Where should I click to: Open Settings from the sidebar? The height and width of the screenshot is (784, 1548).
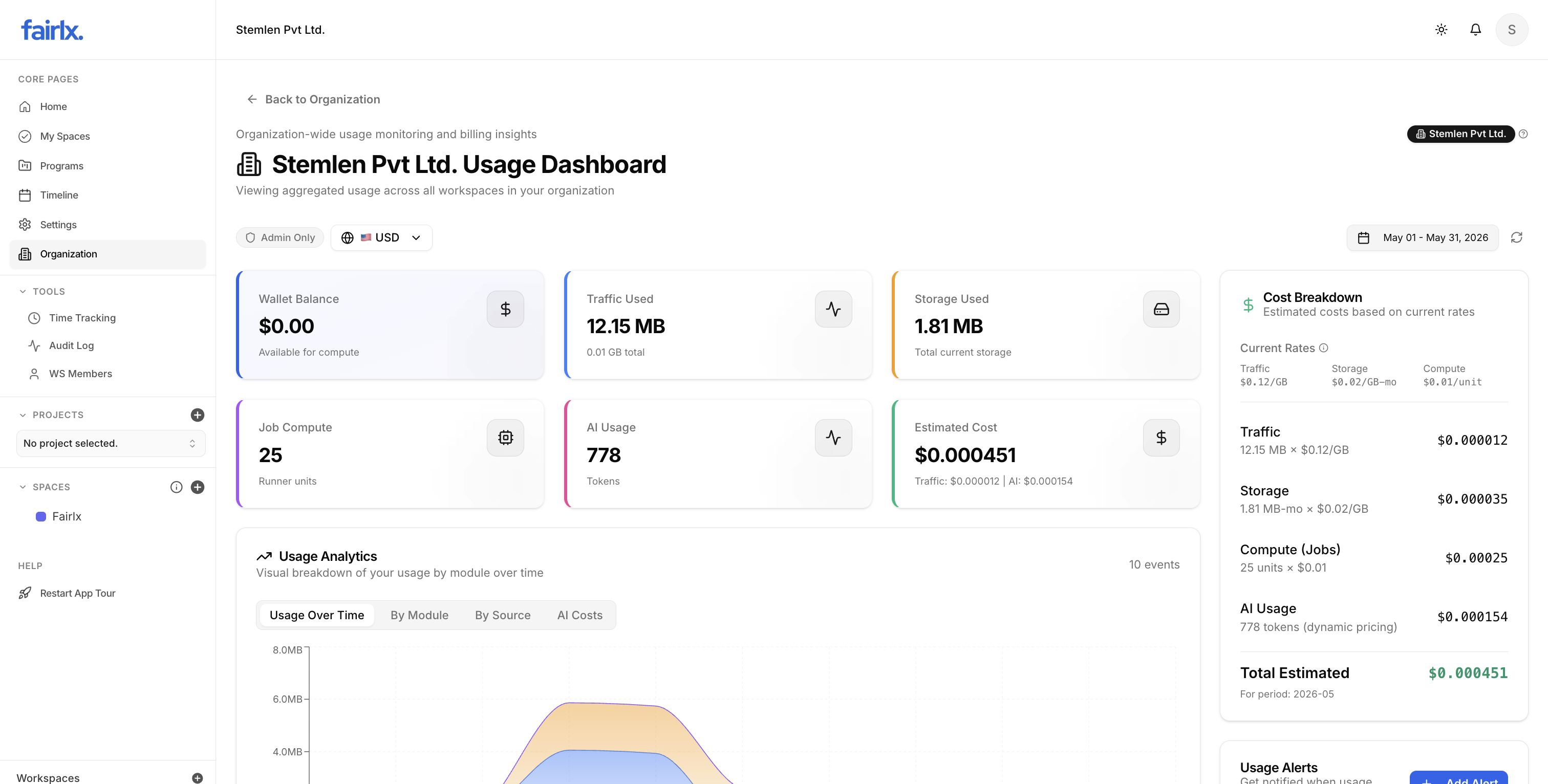107,225
